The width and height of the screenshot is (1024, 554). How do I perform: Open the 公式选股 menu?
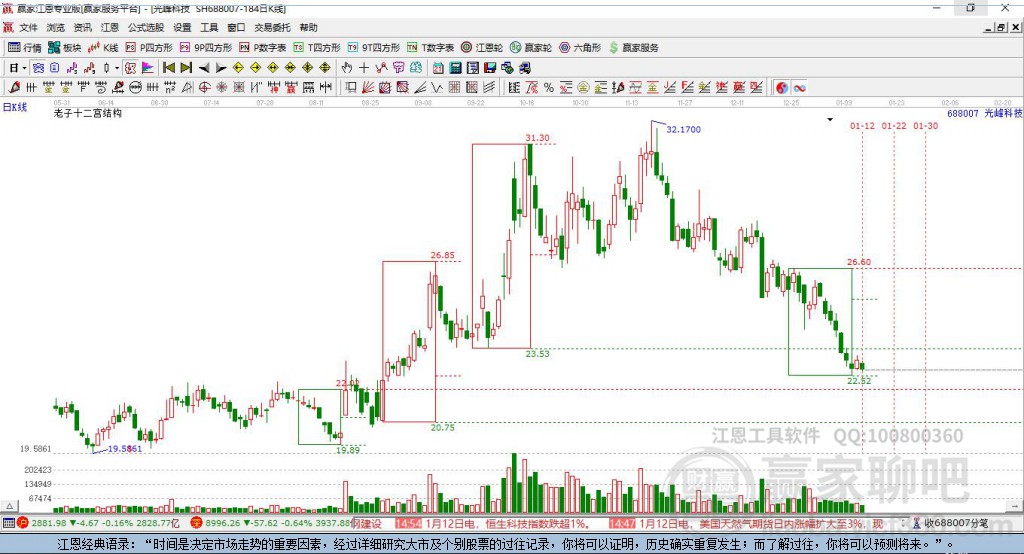point(146,27)
